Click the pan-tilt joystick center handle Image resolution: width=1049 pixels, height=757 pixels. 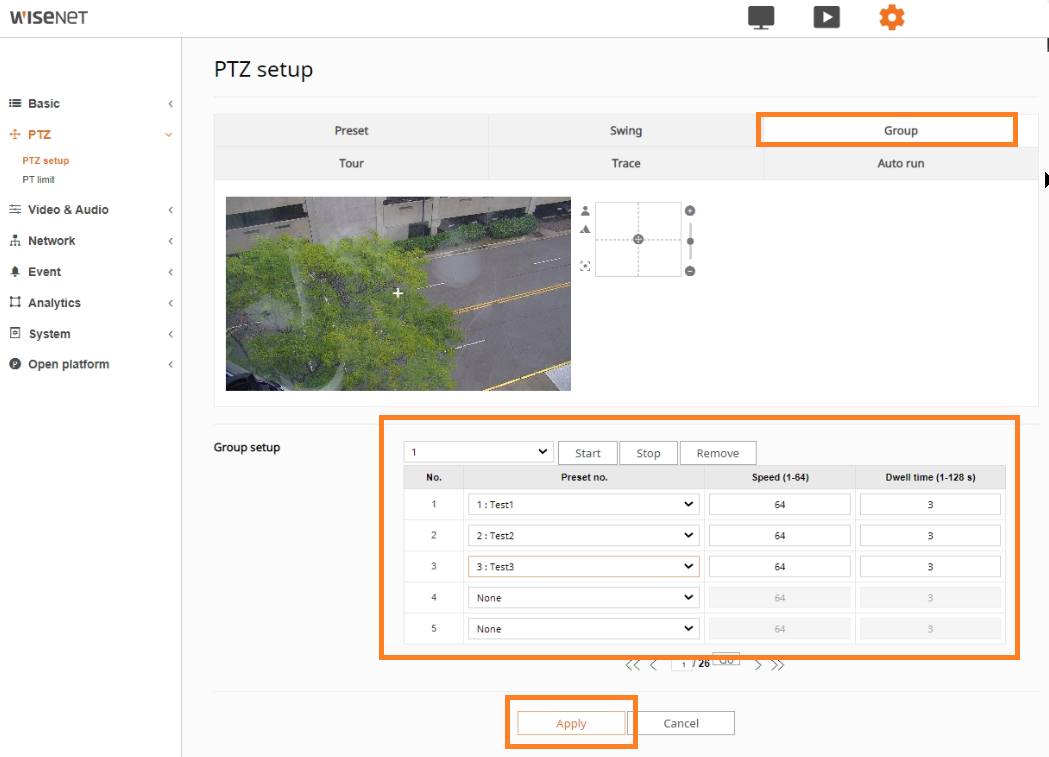[638, 239]
